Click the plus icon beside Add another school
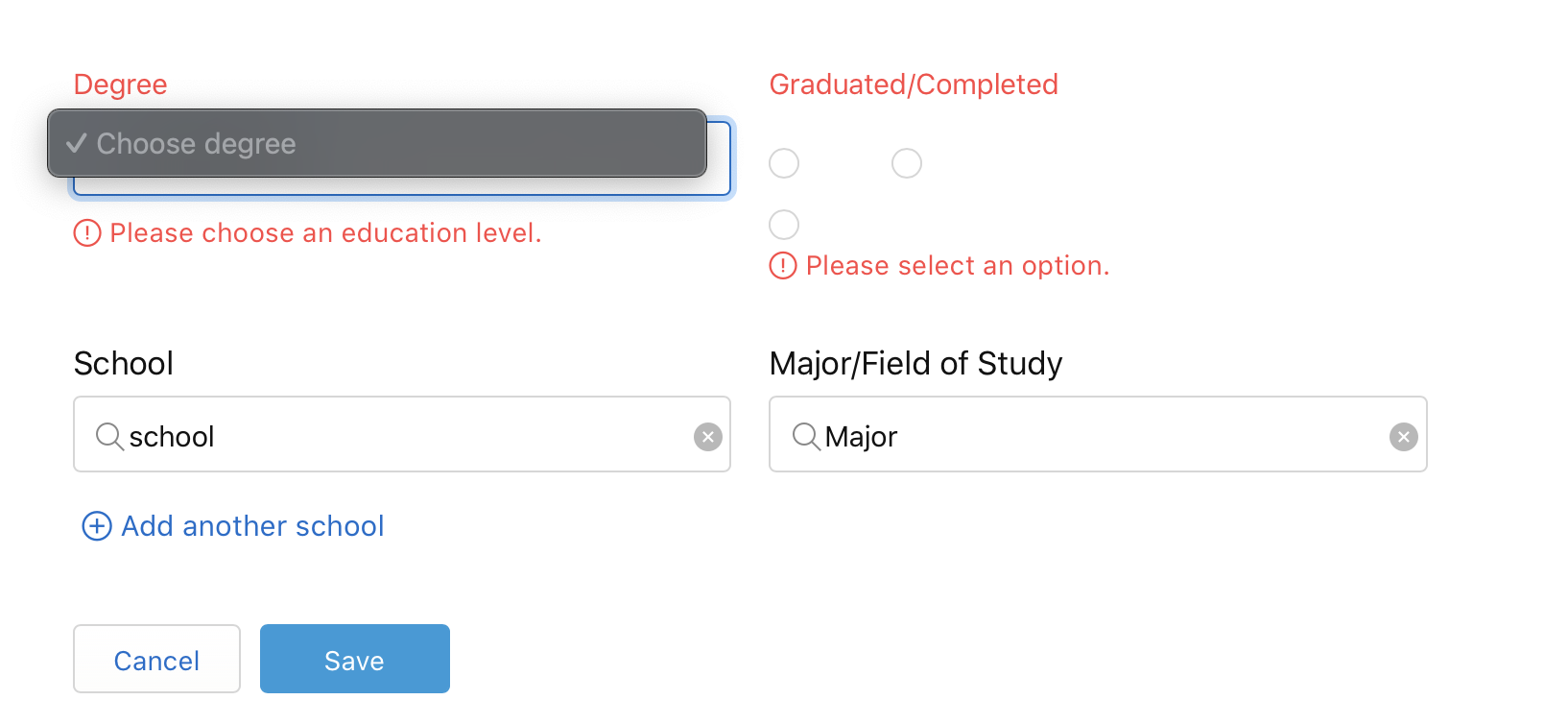Screen dimensions: 1568x724 pyautogui.click(x=97, y=526)
